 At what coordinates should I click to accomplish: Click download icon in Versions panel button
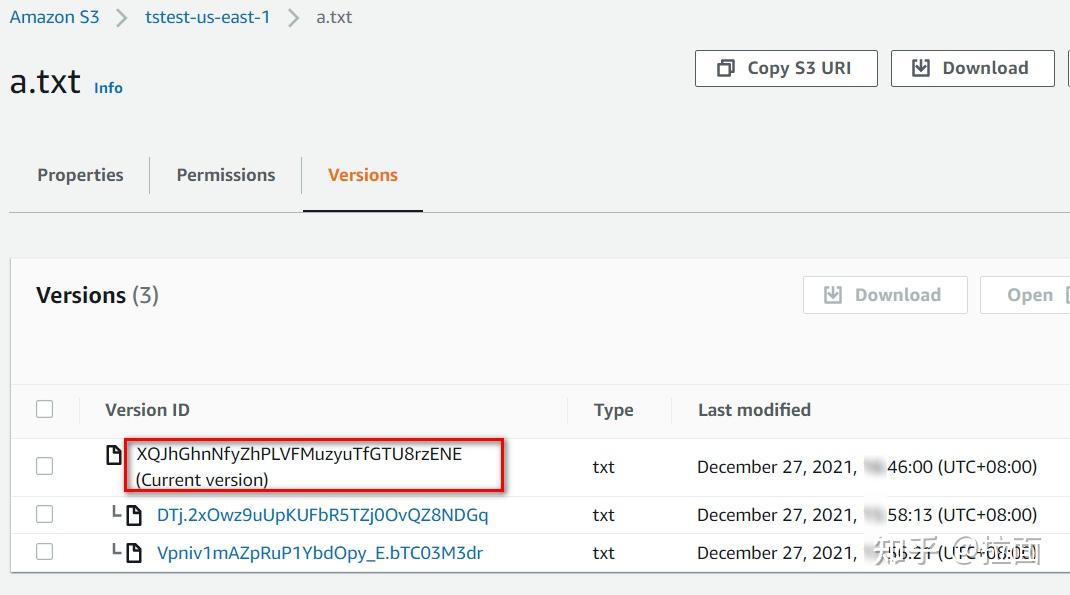[x=833, y=295]
